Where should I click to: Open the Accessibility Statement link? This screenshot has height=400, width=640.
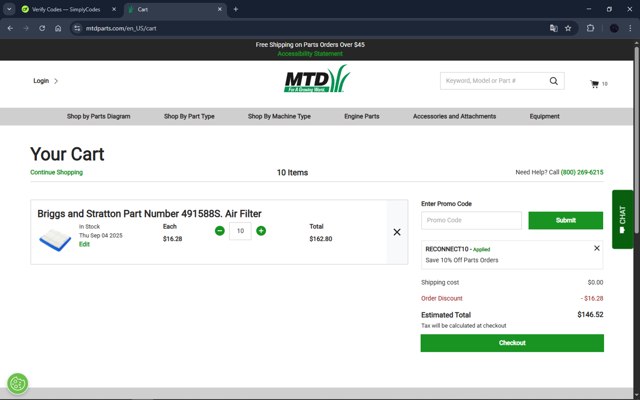tap(310, 53)
